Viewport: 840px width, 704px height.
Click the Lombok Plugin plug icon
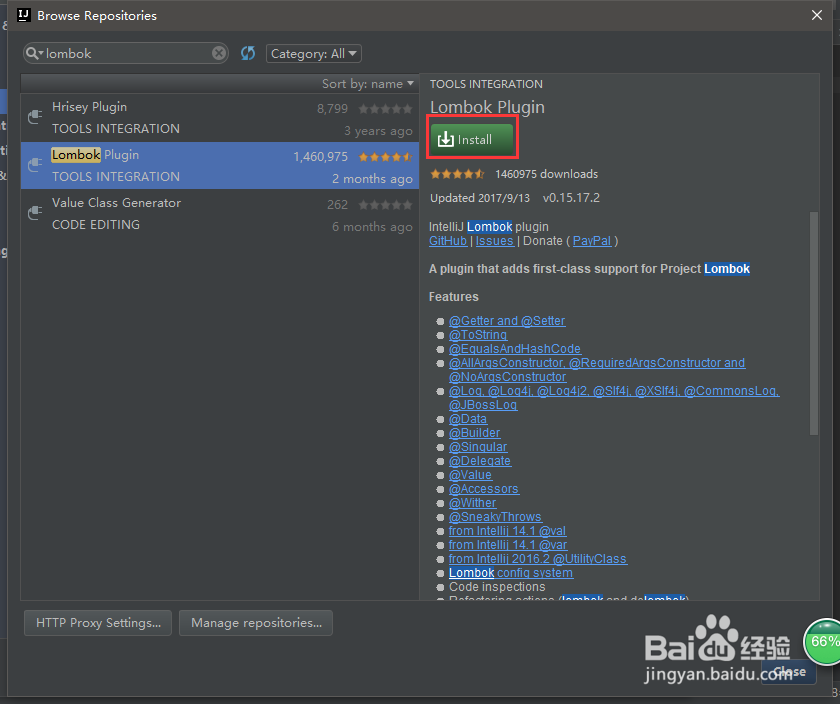35,164
